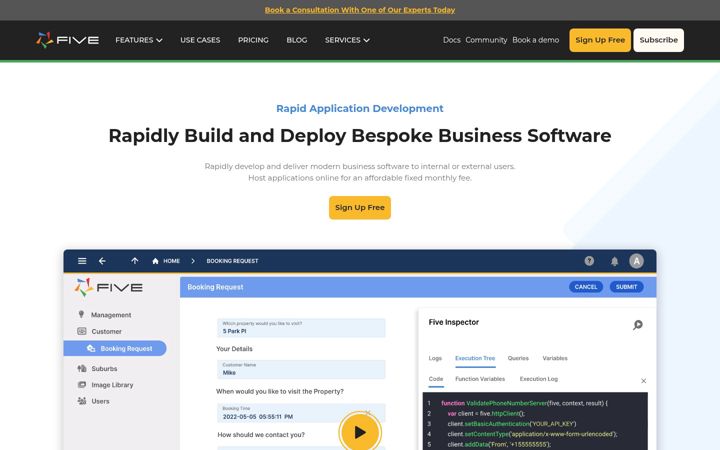
Task: Open the Use Cases menu item
Action: 200,40
